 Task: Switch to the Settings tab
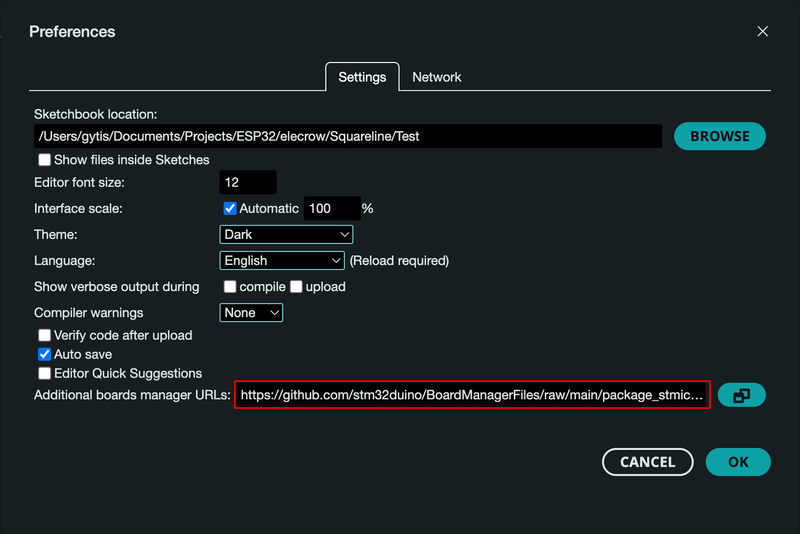tap(362, 77)
